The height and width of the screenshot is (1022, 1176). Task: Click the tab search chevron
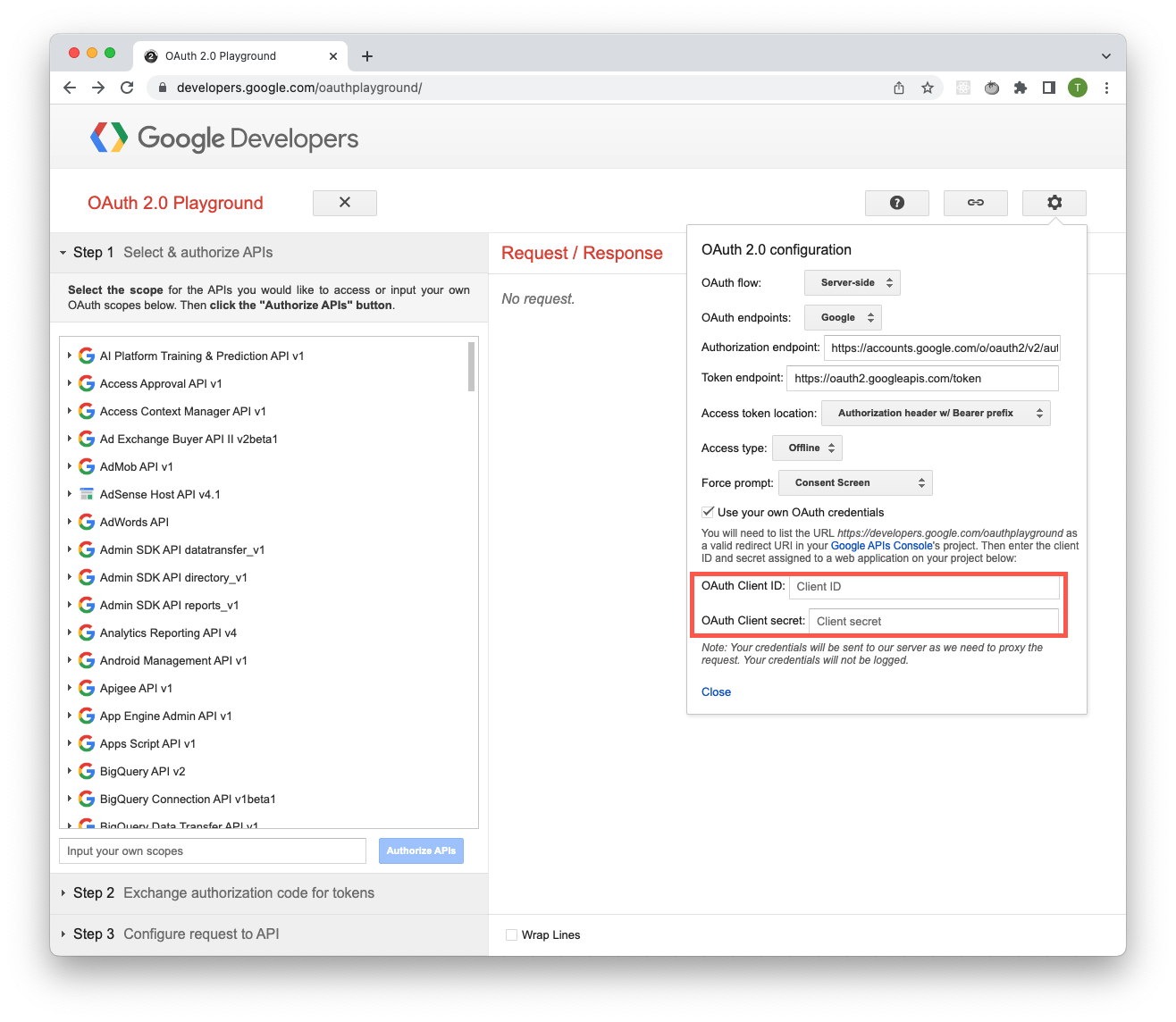[1106, 56]
